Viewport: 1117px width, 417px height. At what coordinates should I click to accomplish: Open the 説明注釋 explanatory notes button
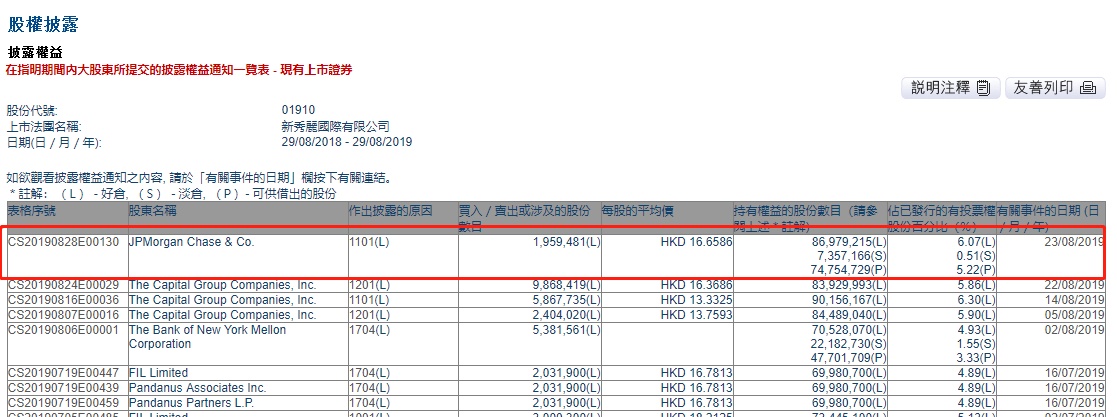click(950, 88)
